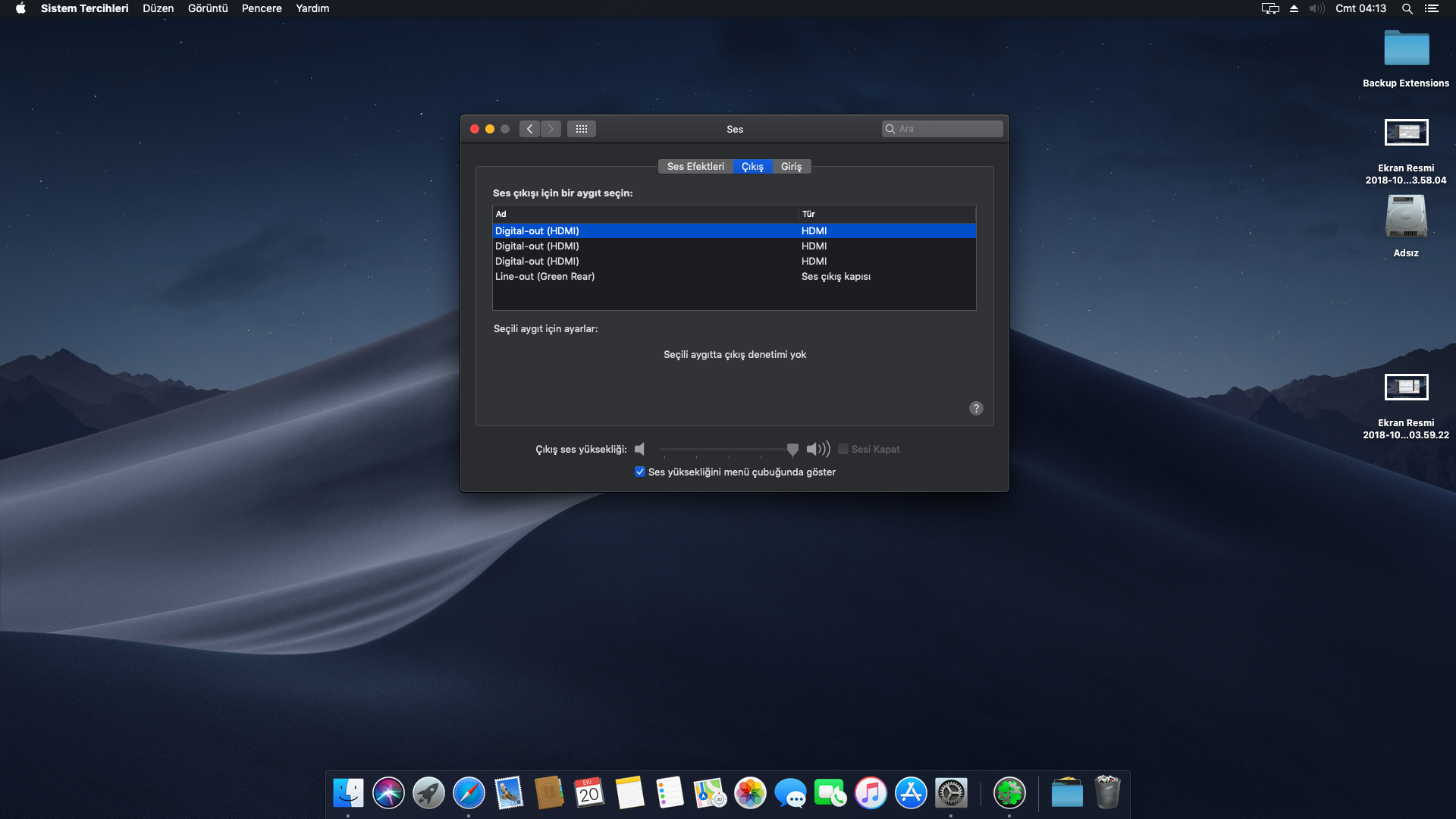1456x819 pixels.
Task: Open Spotlight search in menu bar
Action: coord(1407,8)
